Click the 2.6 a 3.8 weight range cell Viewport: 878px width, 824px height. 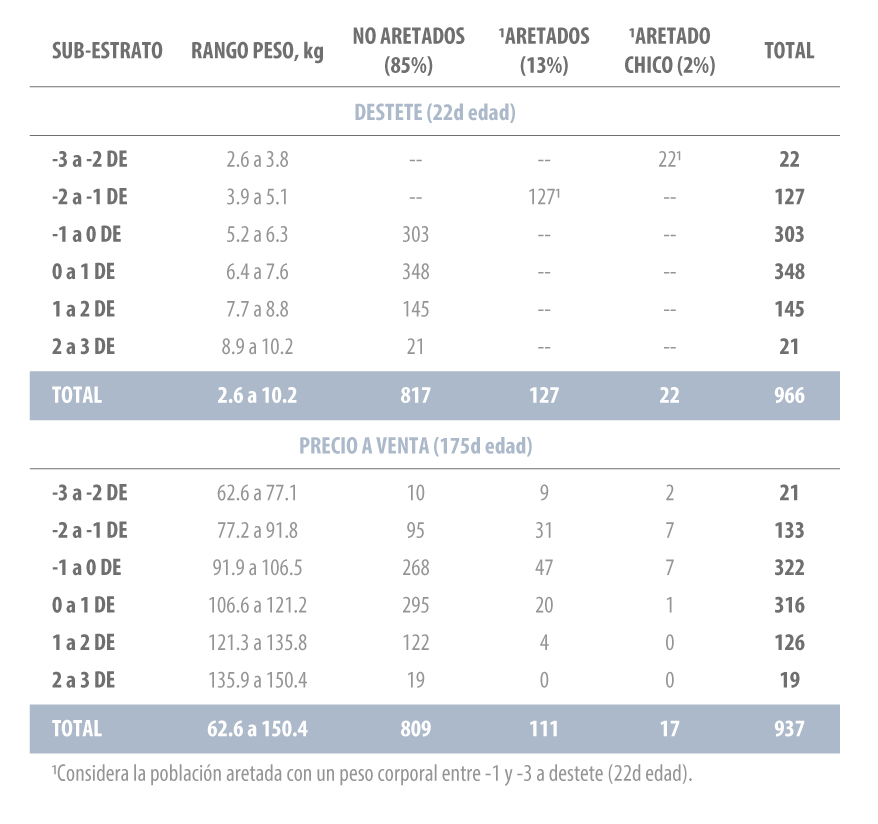tap(257, 160)
